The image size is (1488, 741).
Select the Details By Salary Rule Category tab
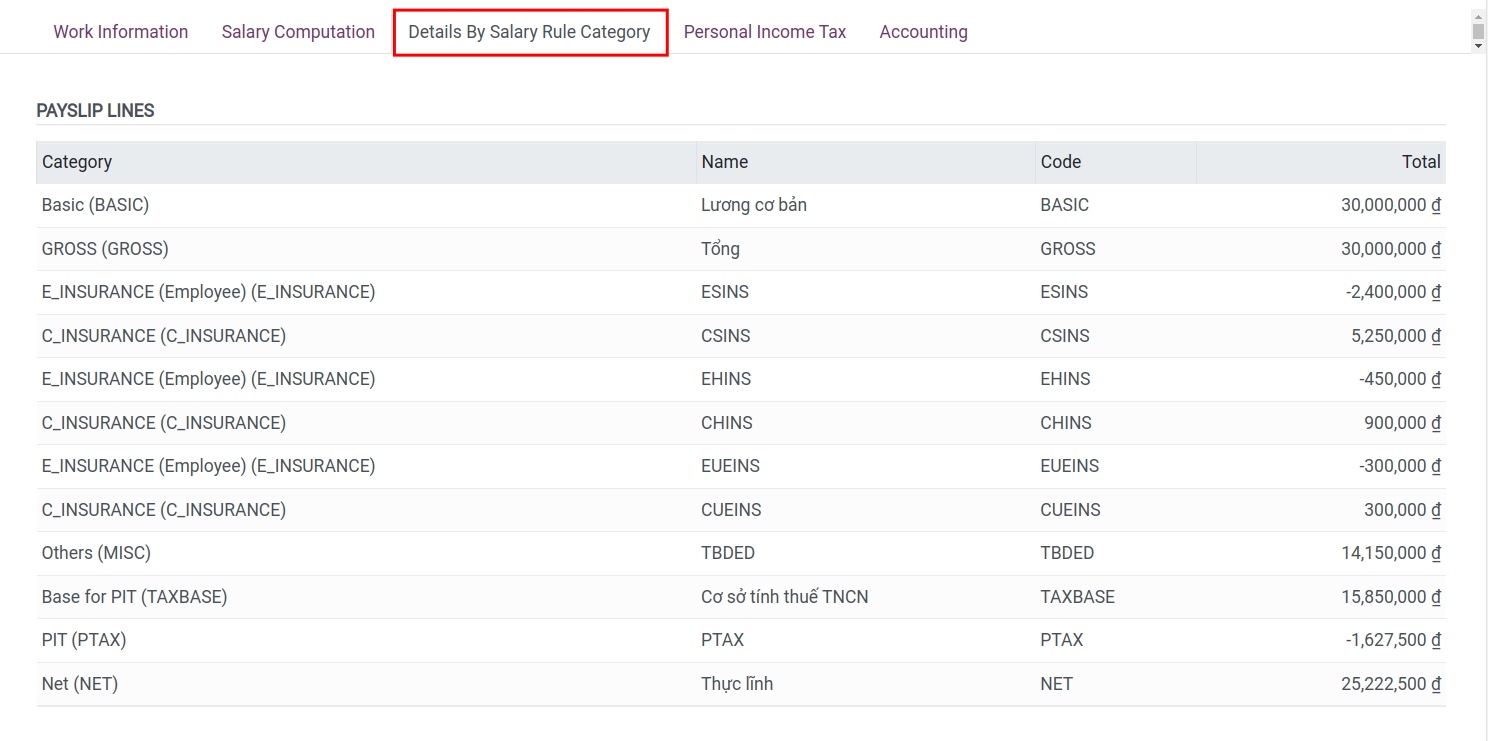point(529,31)
